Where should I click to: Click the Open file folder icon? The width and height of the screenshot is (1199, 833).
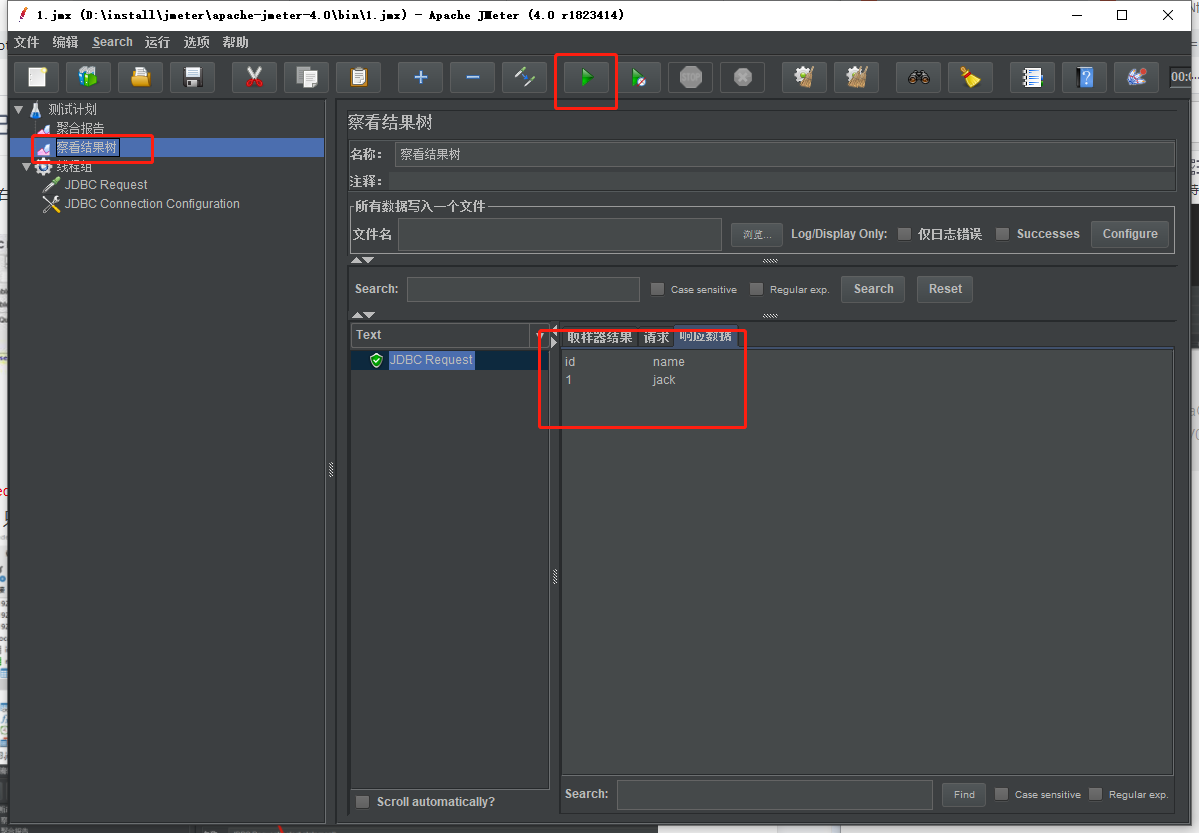point(141,77)
